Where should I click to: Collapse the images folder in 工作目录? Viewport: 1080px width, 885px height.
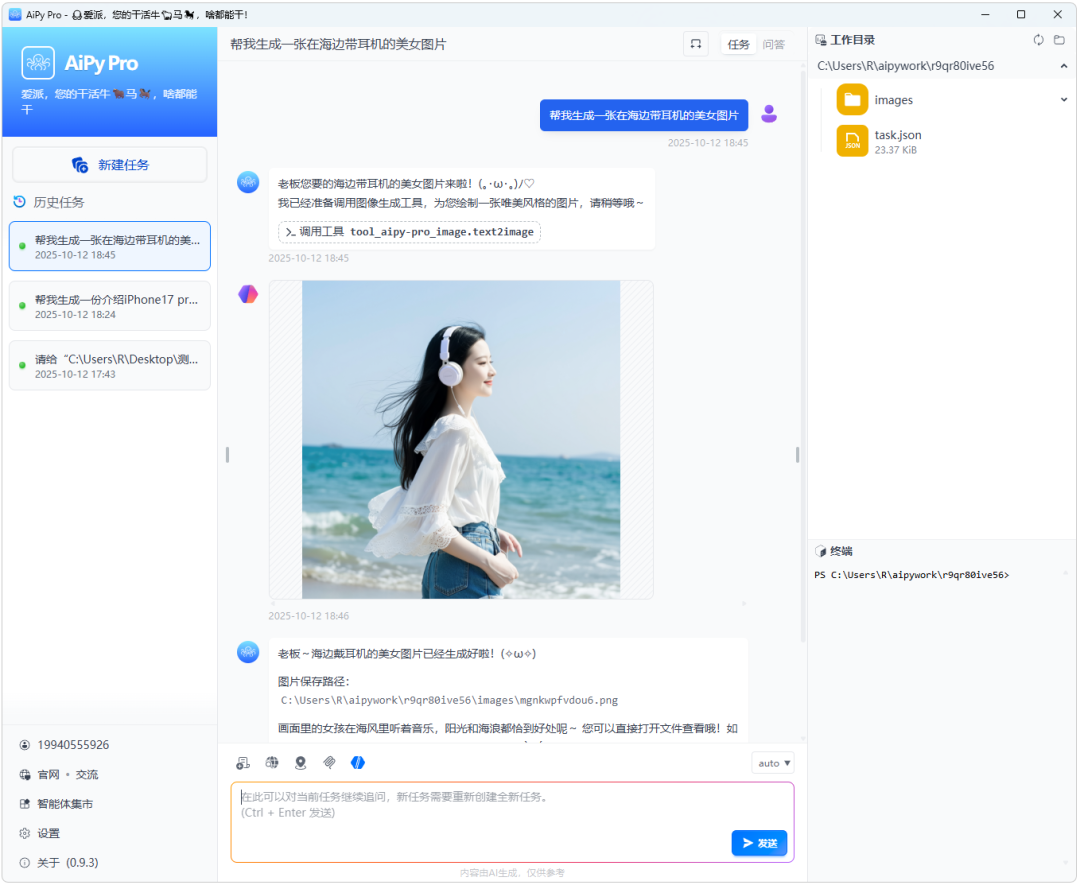coord(1064,99)
